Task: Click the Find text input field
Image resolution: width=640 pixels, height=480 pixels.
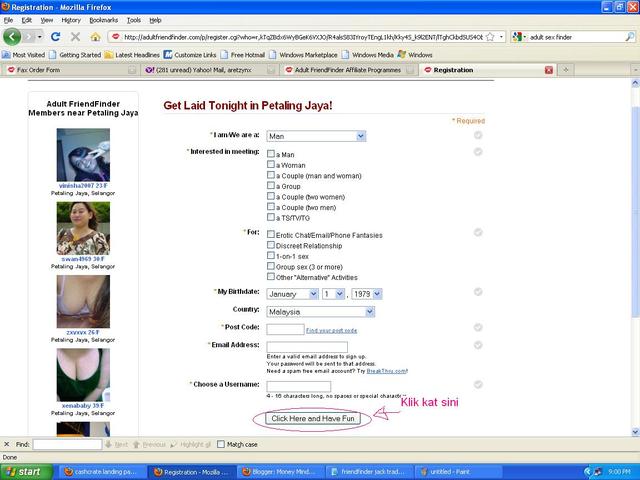Action: (x=67, y=444)
